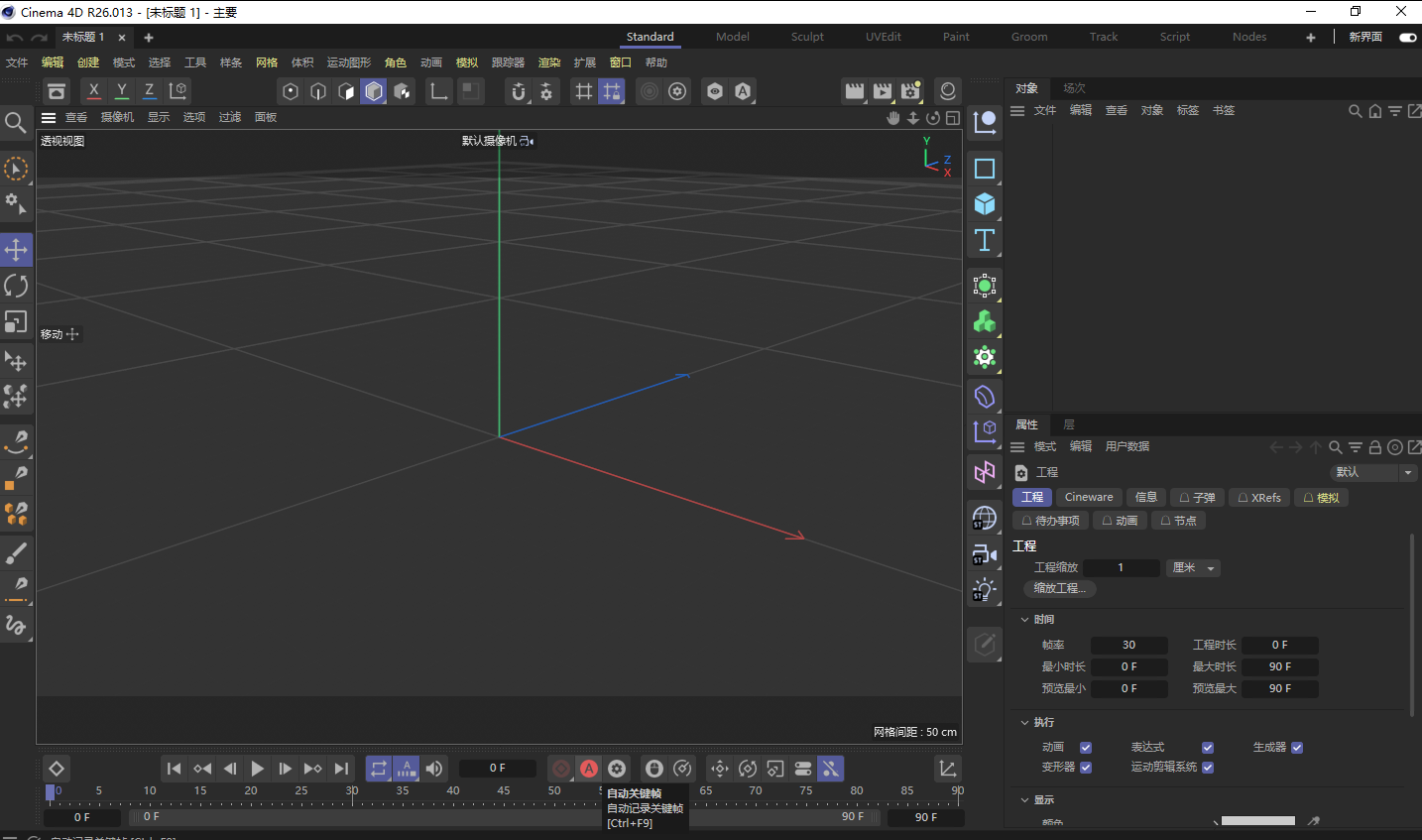Toggle the 生成器 checkbox

(x=1297, y=748)
